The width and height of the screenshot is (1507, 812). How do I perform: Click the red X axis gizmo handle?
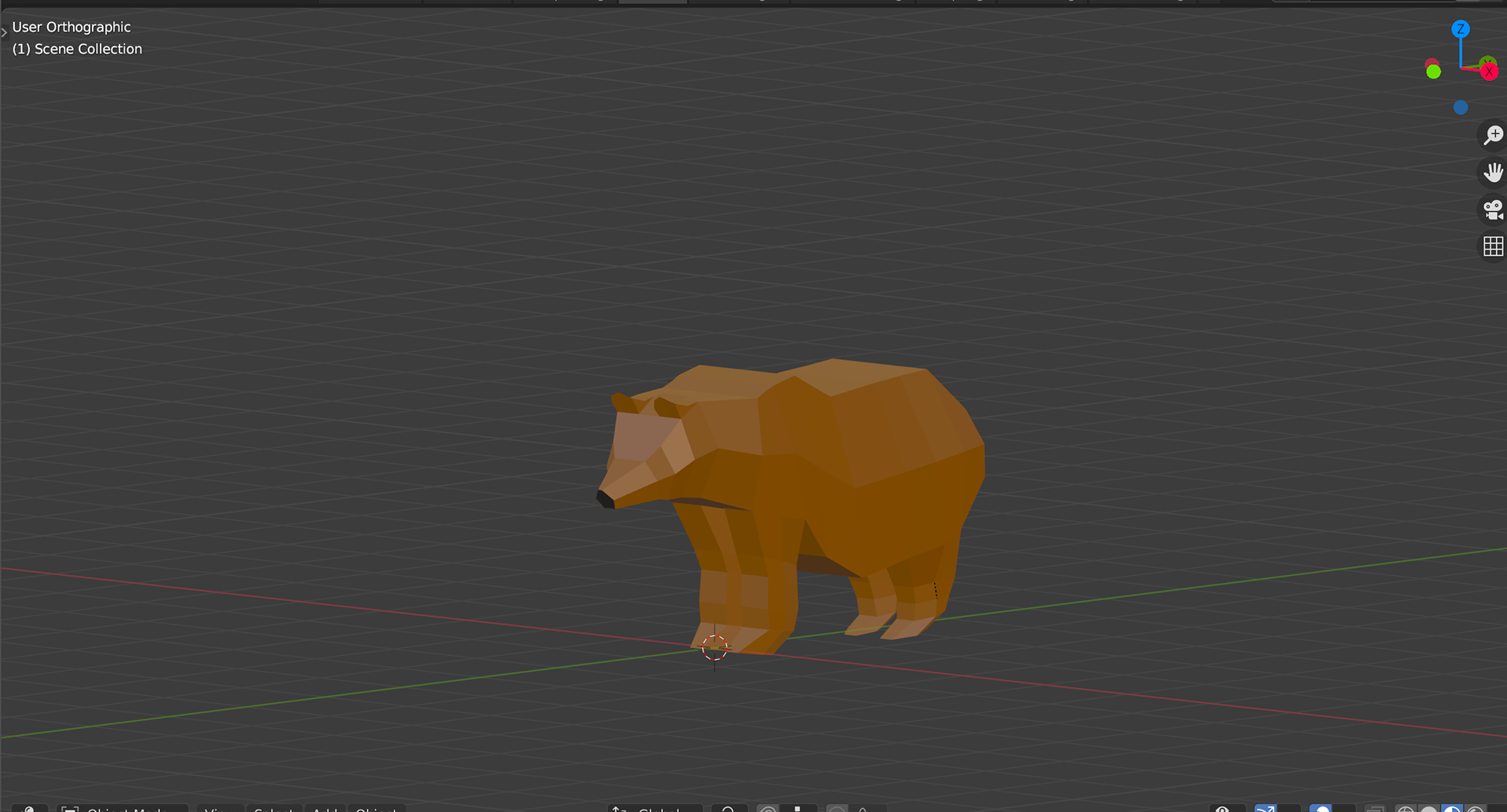click(x=1489, y=71)
